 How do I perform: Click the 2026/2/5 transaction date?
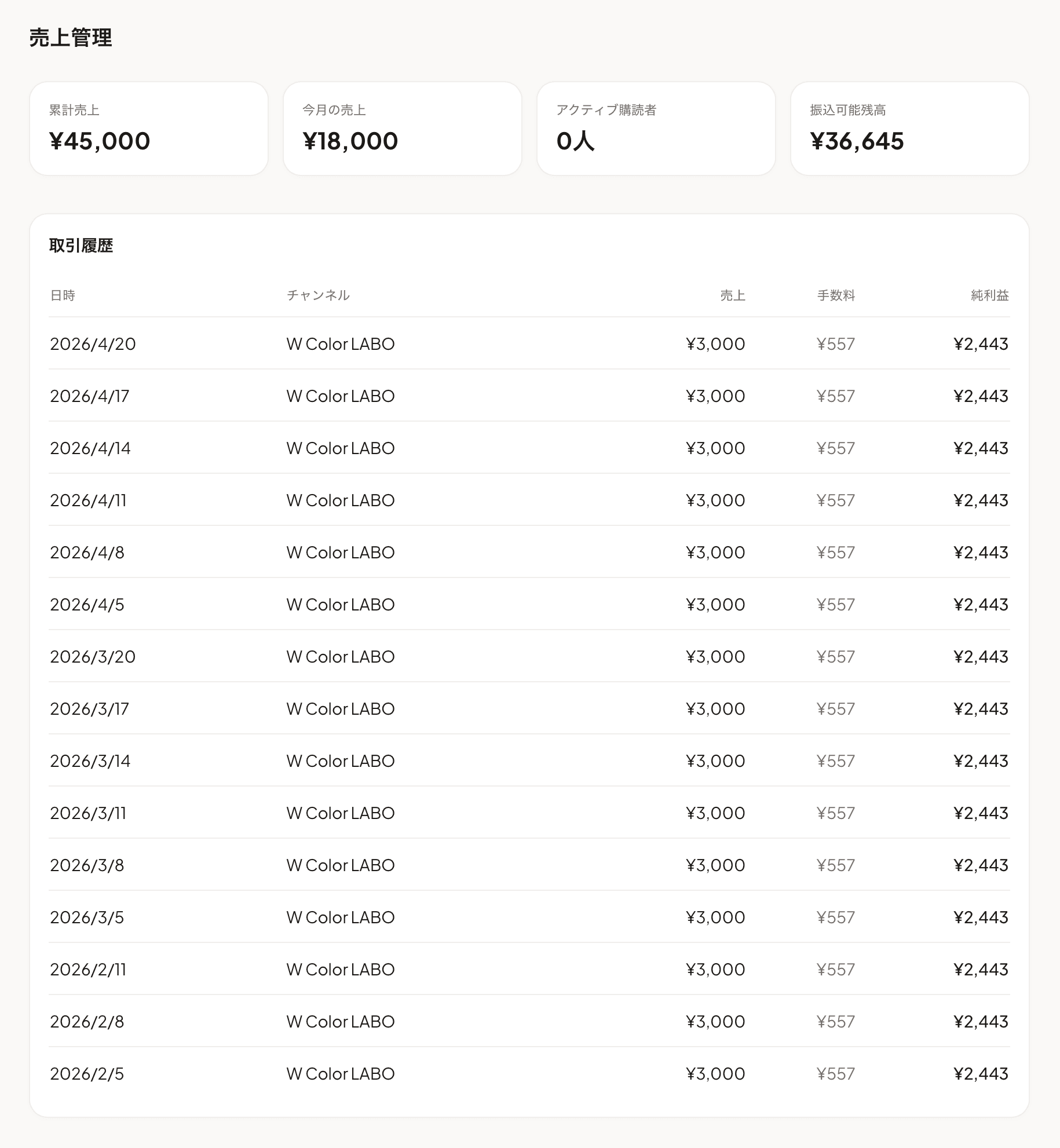click(x=87, y=1073)
